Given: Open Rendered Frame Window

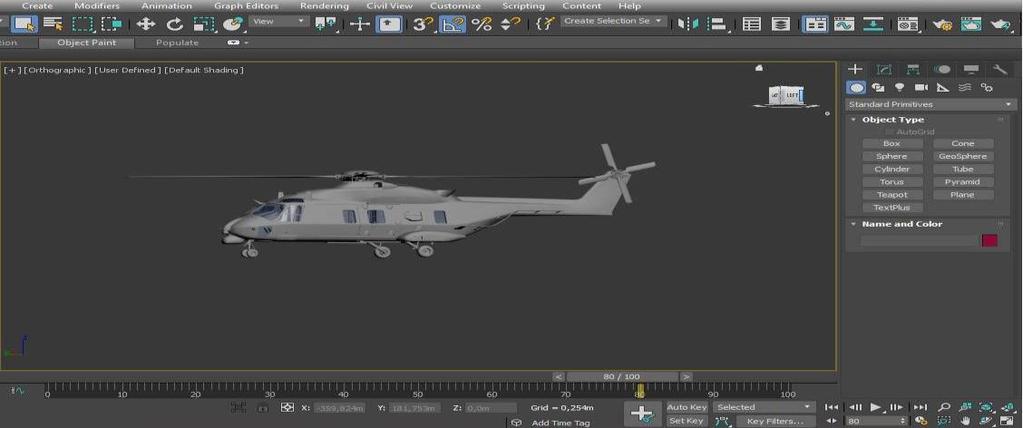Looking at the screenshot, I should 972,24.
